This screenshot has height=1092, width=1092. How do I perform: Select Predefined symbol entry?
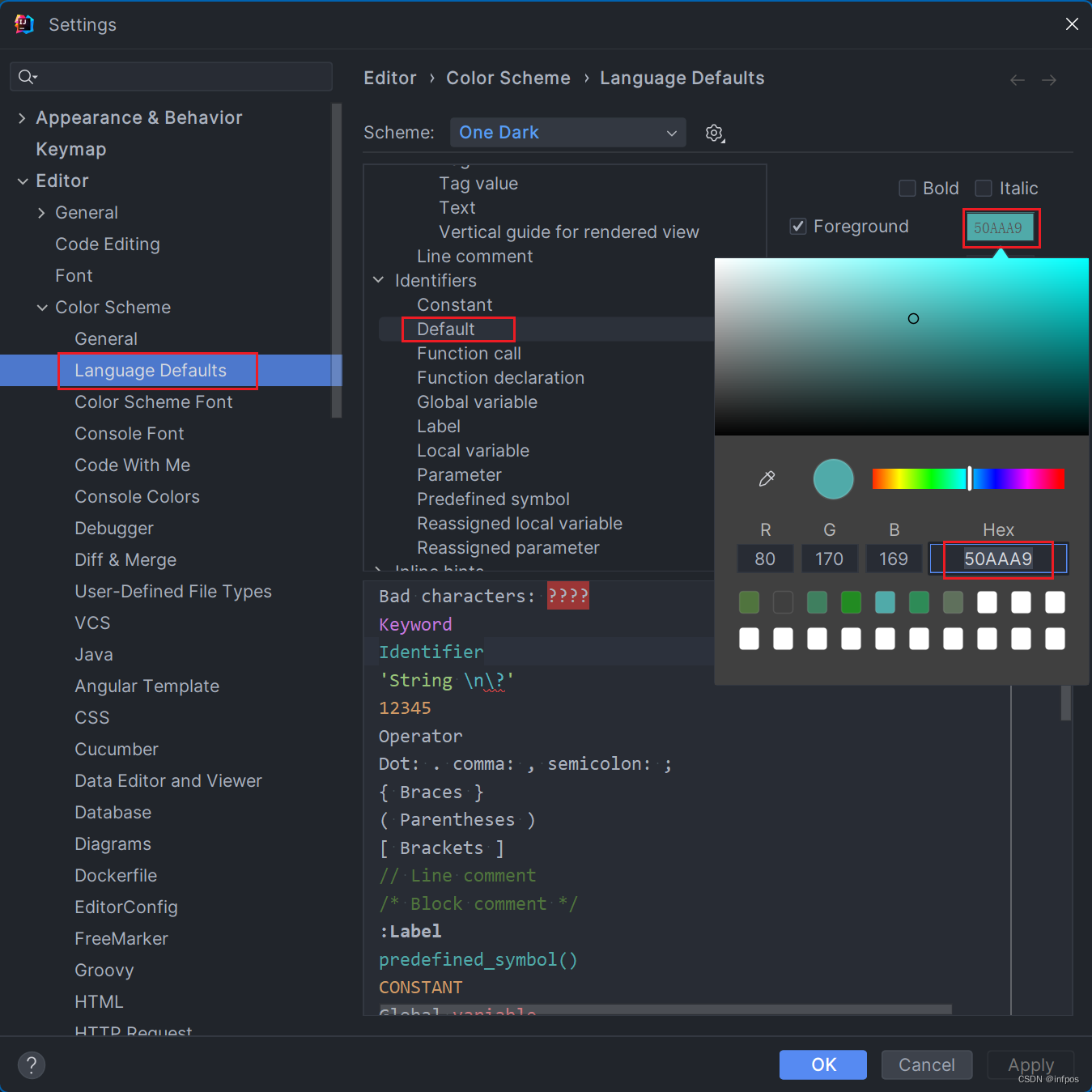point(494,499)
